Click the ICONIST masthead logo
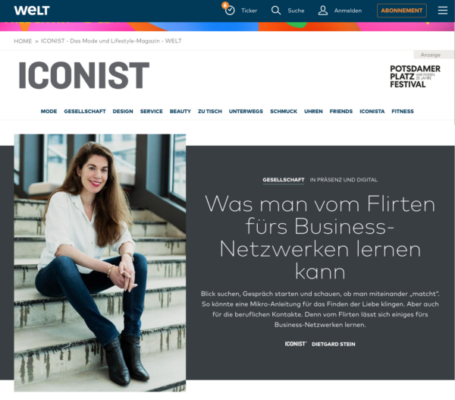 tap(84, 75)
